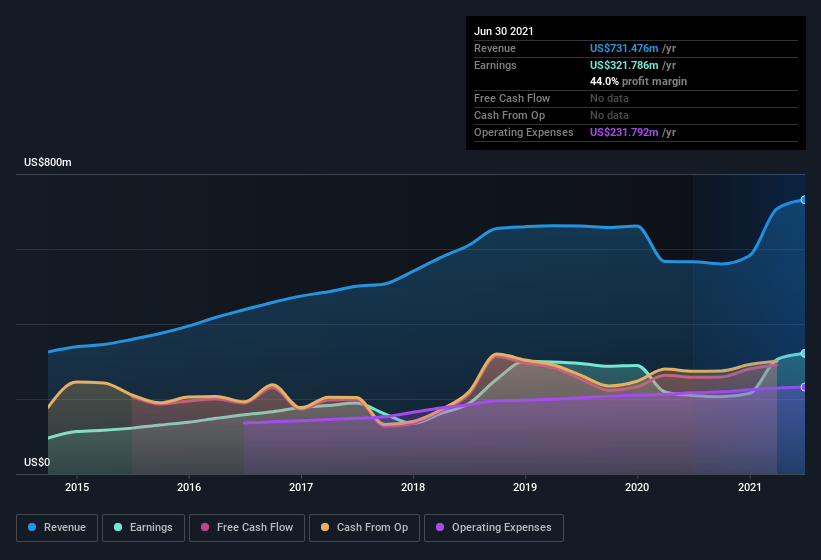Toggle the Free Cash Flow legend button
821x560 pixels.
pos(247,528)
